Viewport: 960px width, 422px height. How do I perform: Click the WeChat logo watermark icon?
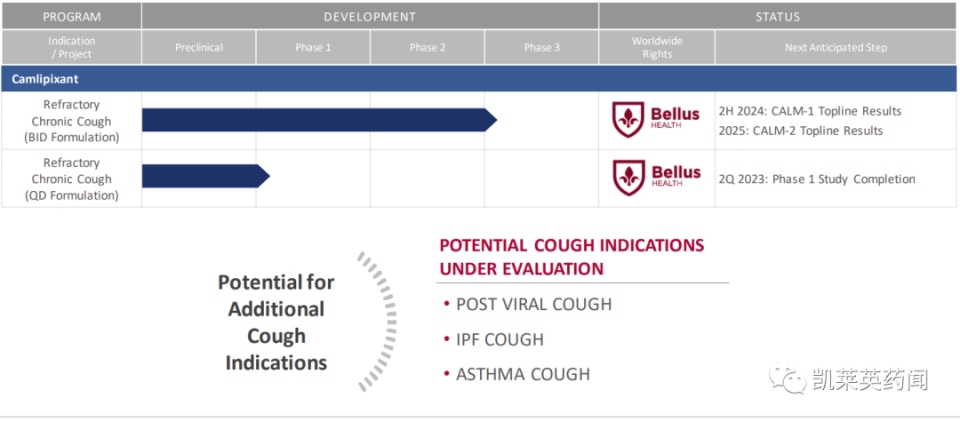[x=786, y=379]
